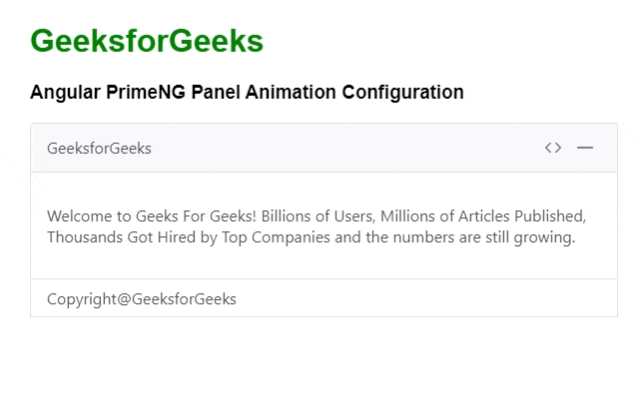Click the word "Configuration" in the subtitle
The image size is (640, 409).
point(403,93)
